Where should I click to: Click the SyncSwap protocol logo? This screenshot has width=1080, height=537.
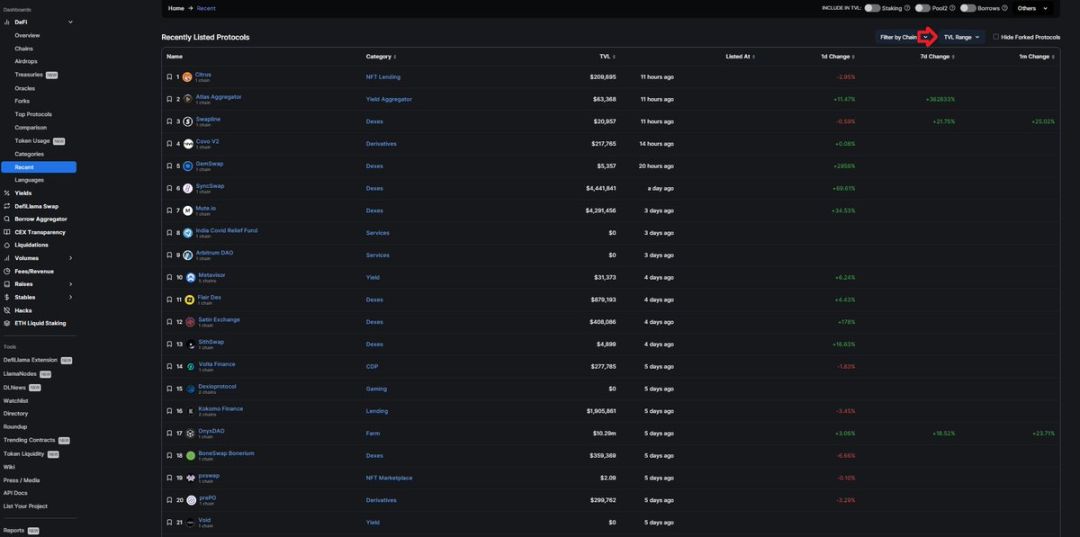pyautogui.click(x=187, y=188)
